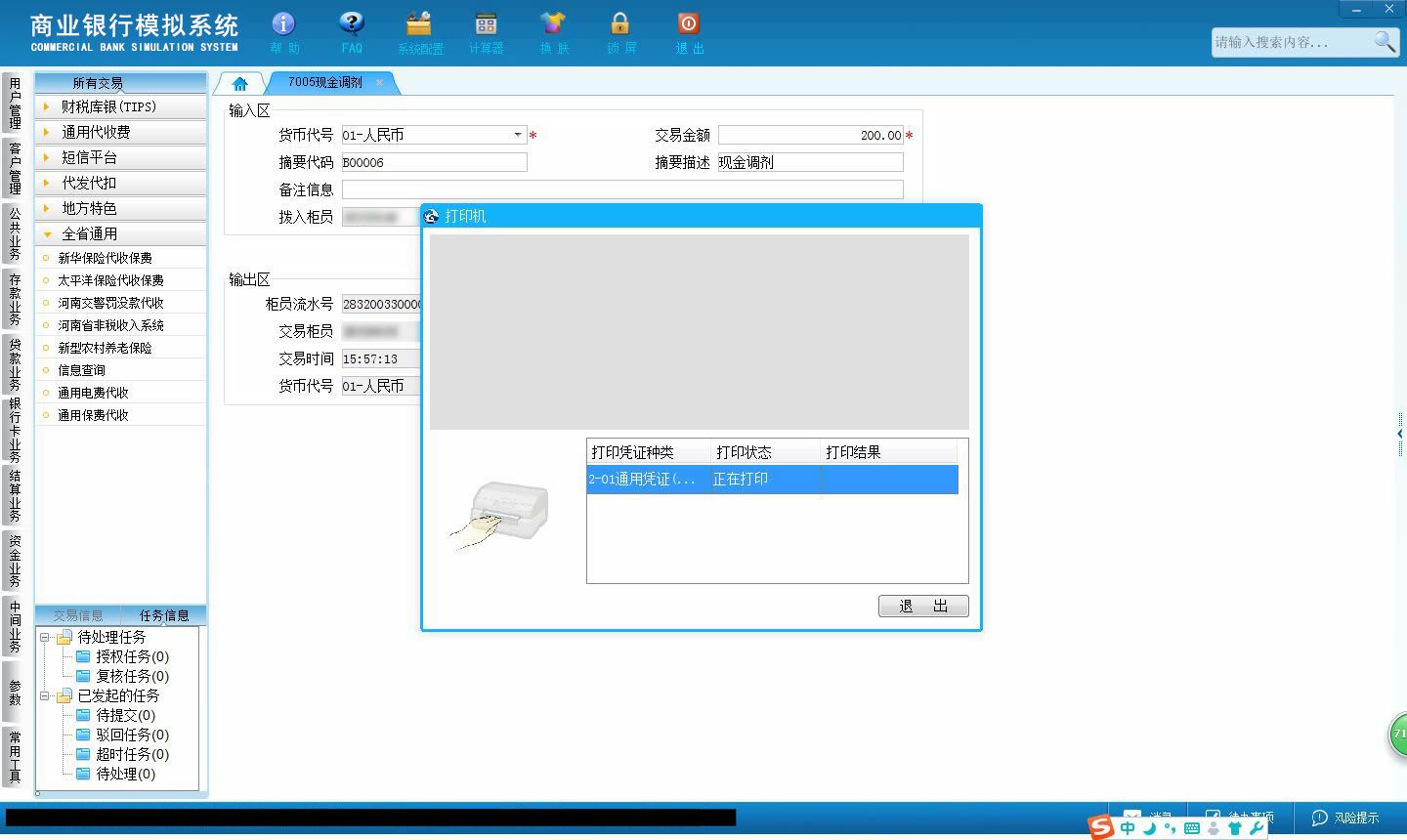Viewport: 1407px width, 840px height.
Task: Open 银行卡业务 side tab
Action: coord(14,429)
